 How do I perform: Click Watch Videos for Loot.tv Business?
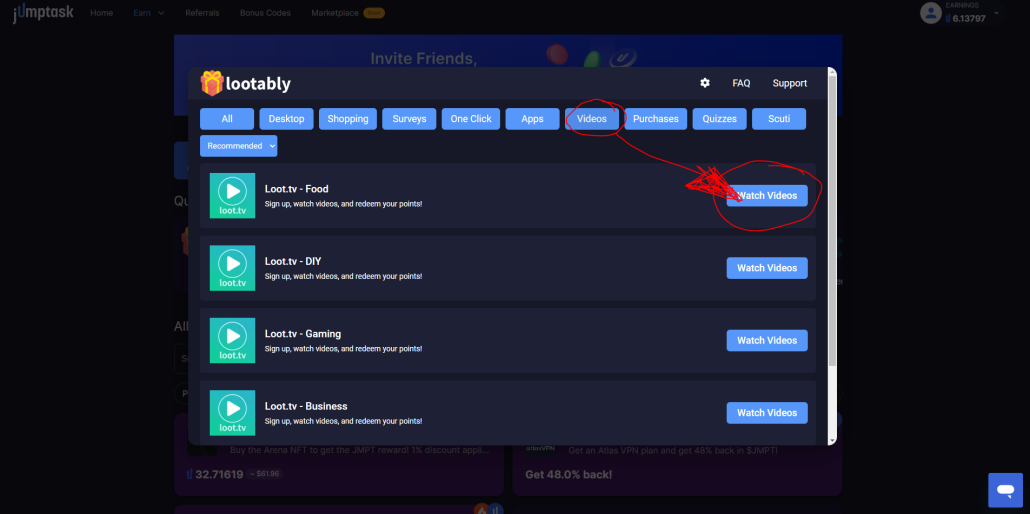(767, 413)
